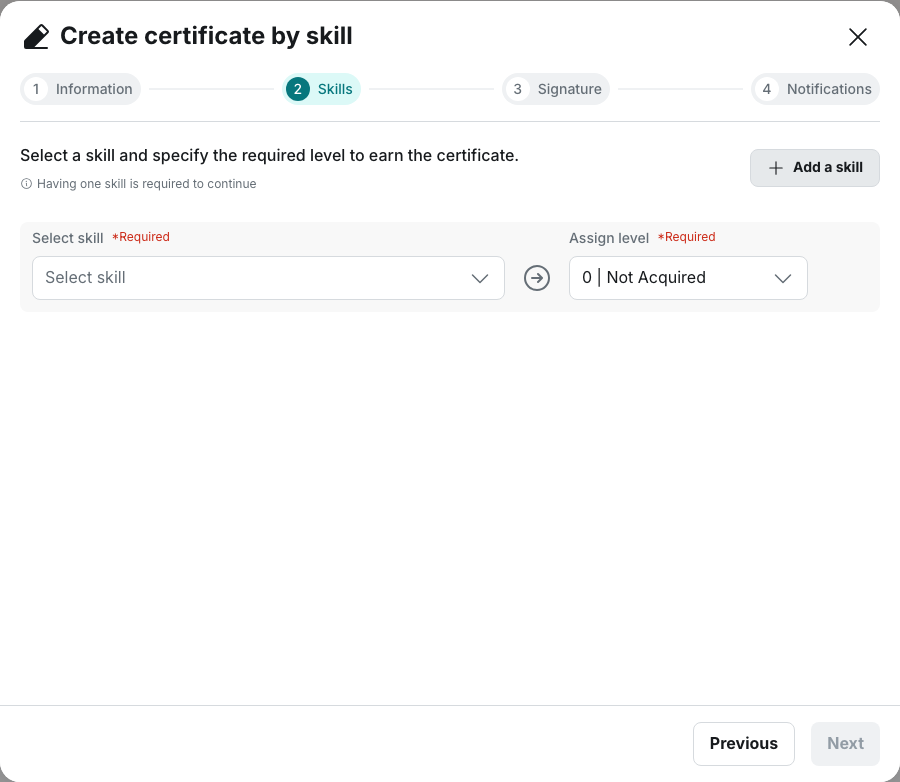Click the Create certificate by skill heading
The width and height of the screenshot is (900, 782).
pyautogui.click(x=206, y=36)
